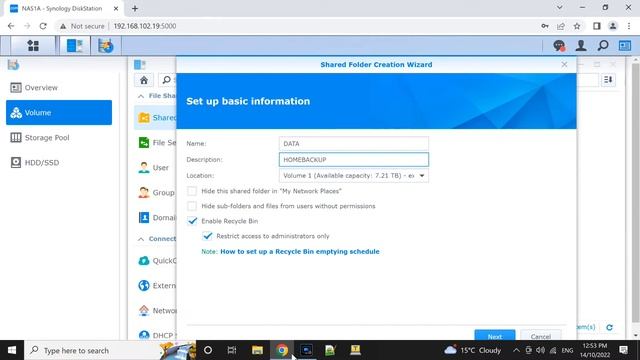The width and height of the screenshot is (640, 360).
Task: Cancel the Shared Folder Creation Wizard
Action: [541, 335]
